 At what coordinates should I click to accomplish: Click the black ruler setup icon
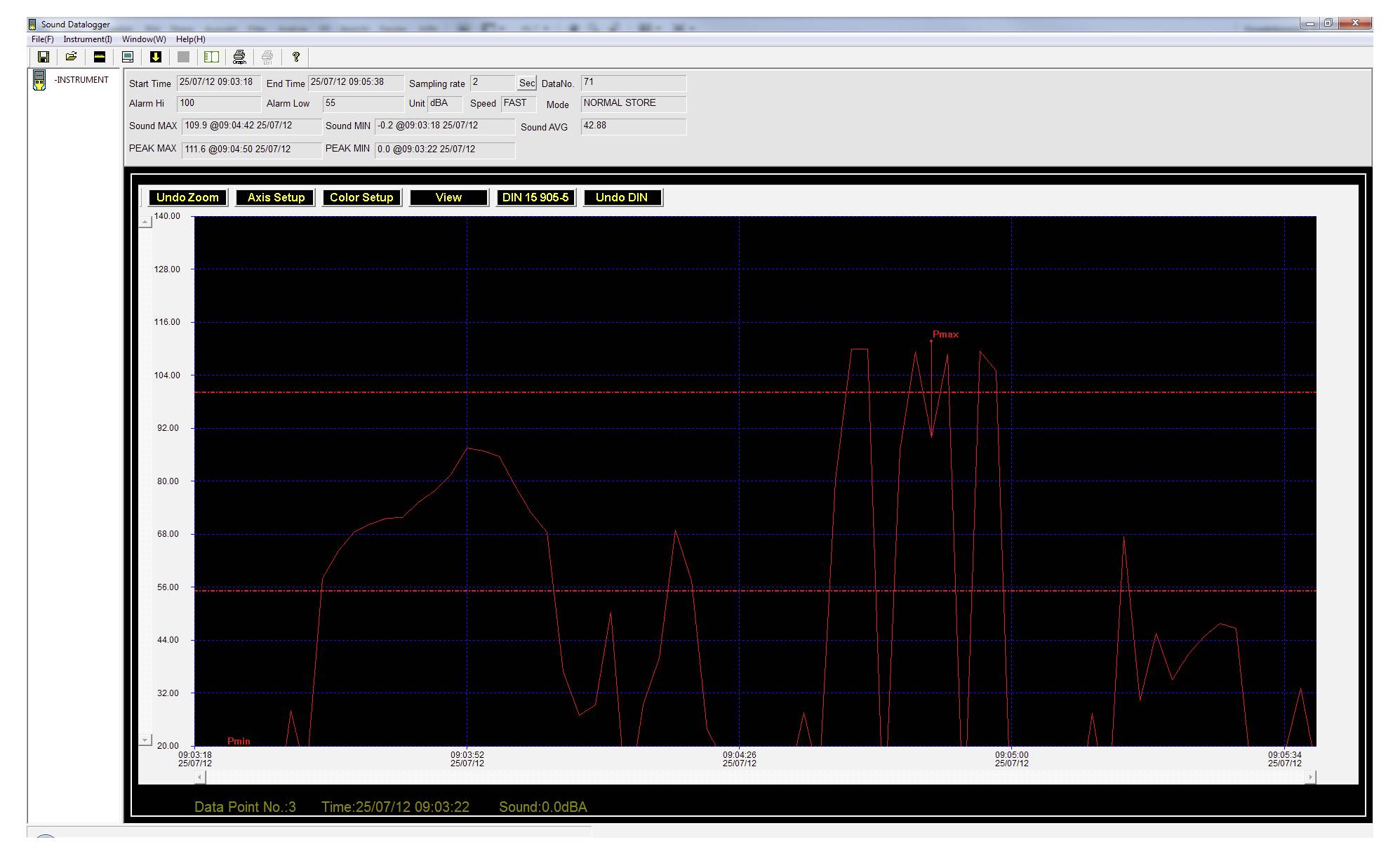pyautogui.click(x=100, y=57)
